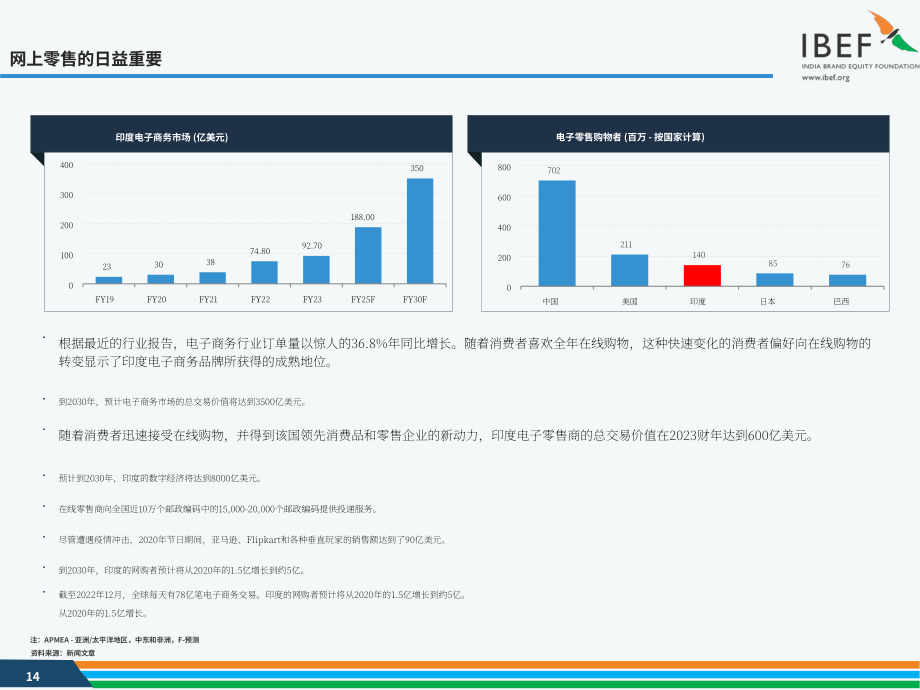Select the 美国 bar in shoppers chart
Viewport: 920px width, 690px height.
pos(630,270)
